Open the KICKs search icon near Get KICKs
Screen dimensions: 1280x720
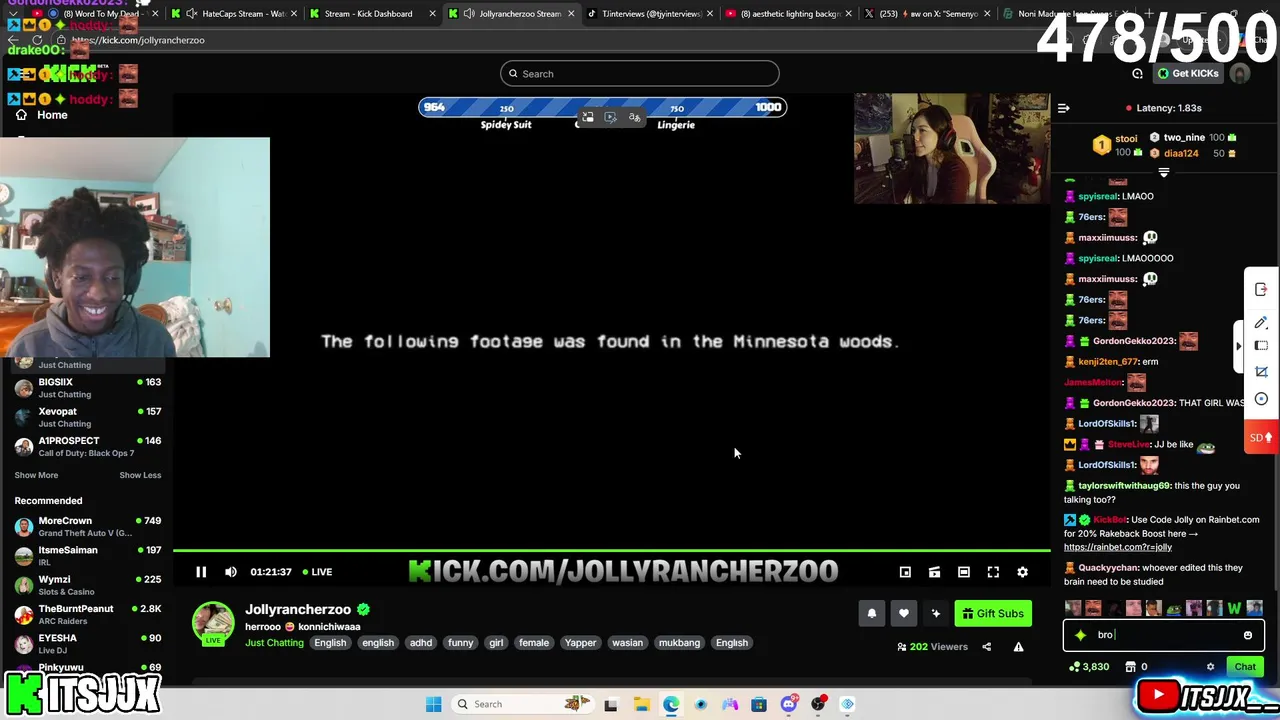1137,74
